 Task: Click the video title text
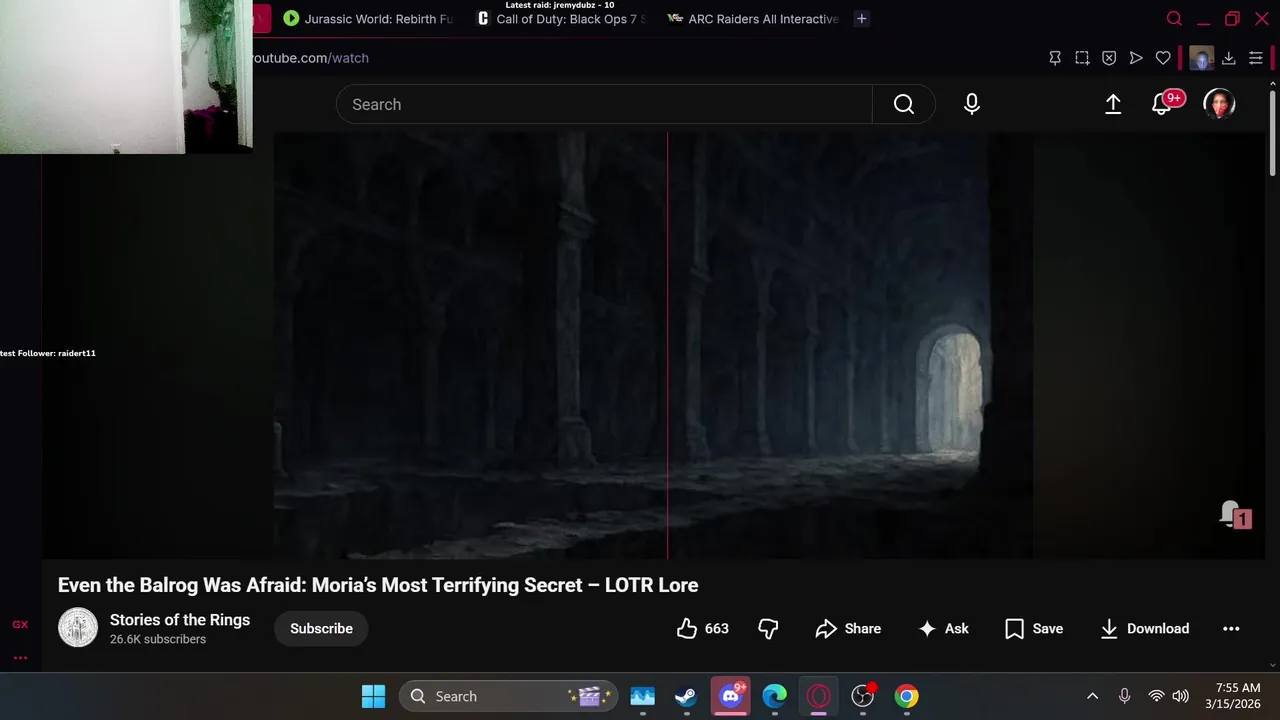(378, 585)
